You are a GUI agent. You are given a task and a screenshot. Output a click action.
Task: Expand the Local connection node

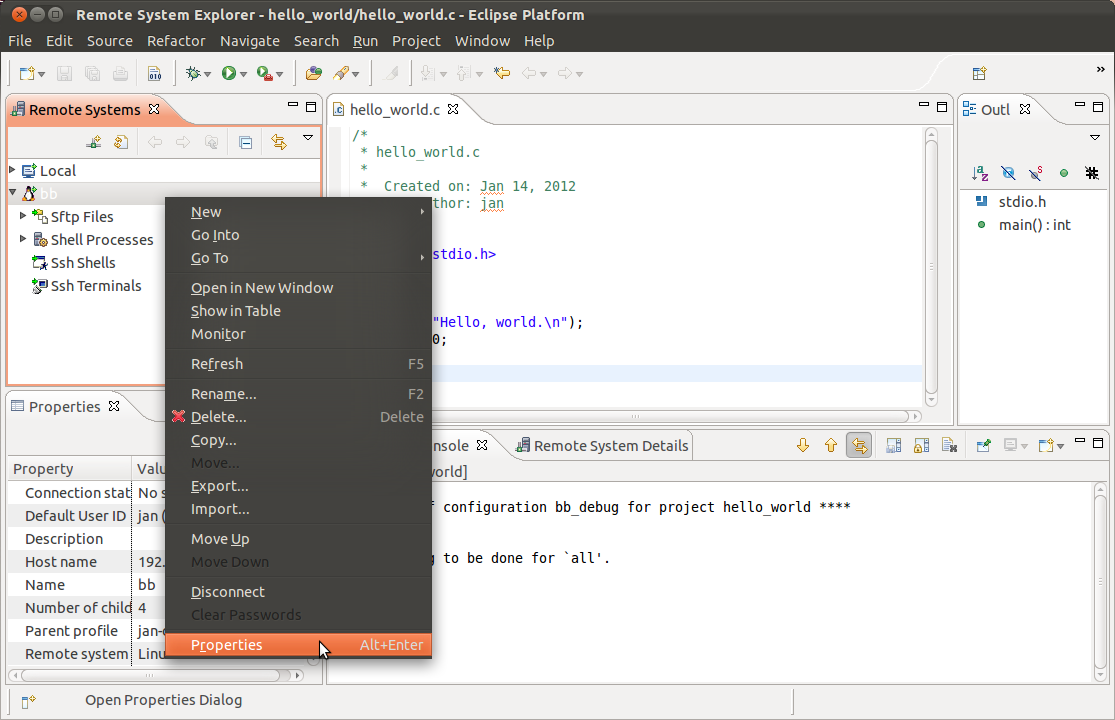12,170
